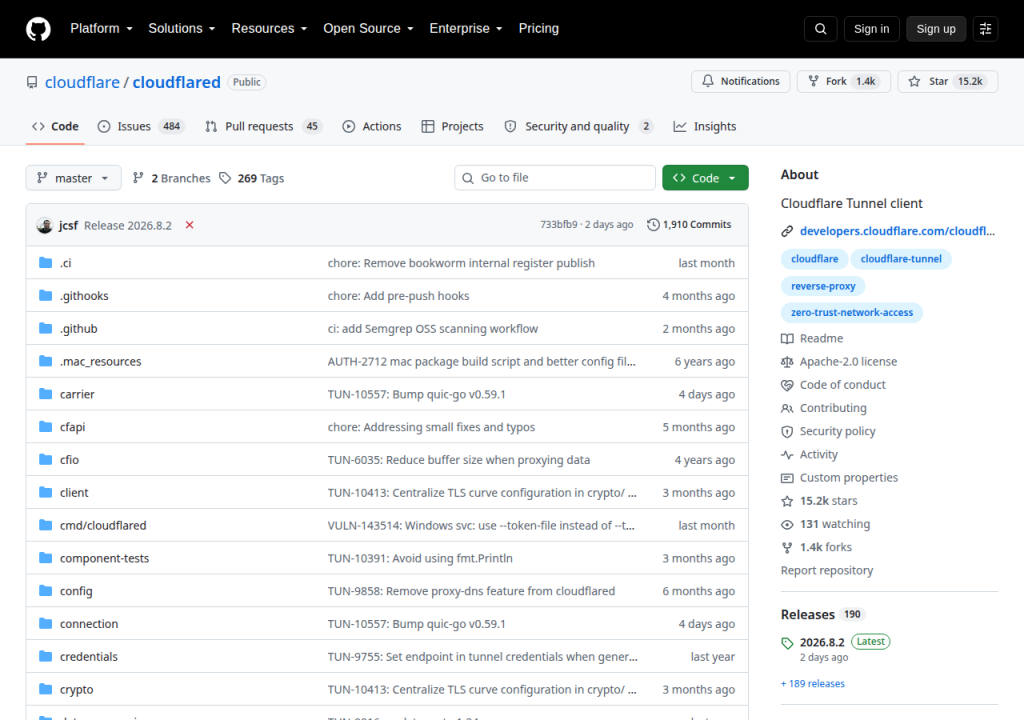Image resolution: width=1024 pixels, height=720 pixels.
Task: Open the cloudflared repository name link
Action: click(176, 82)
